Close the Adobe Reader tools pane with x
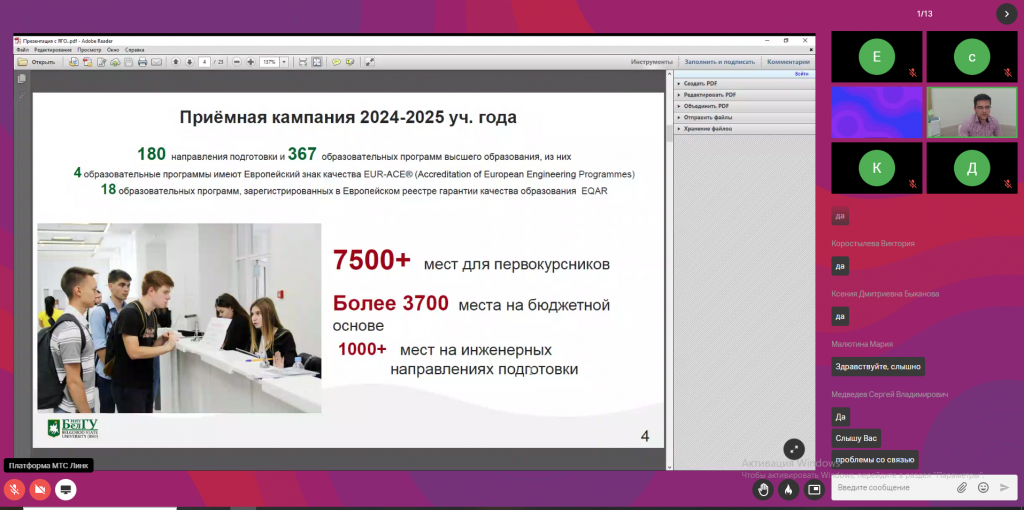1024x510 pixels. click(x=811, y=50)
